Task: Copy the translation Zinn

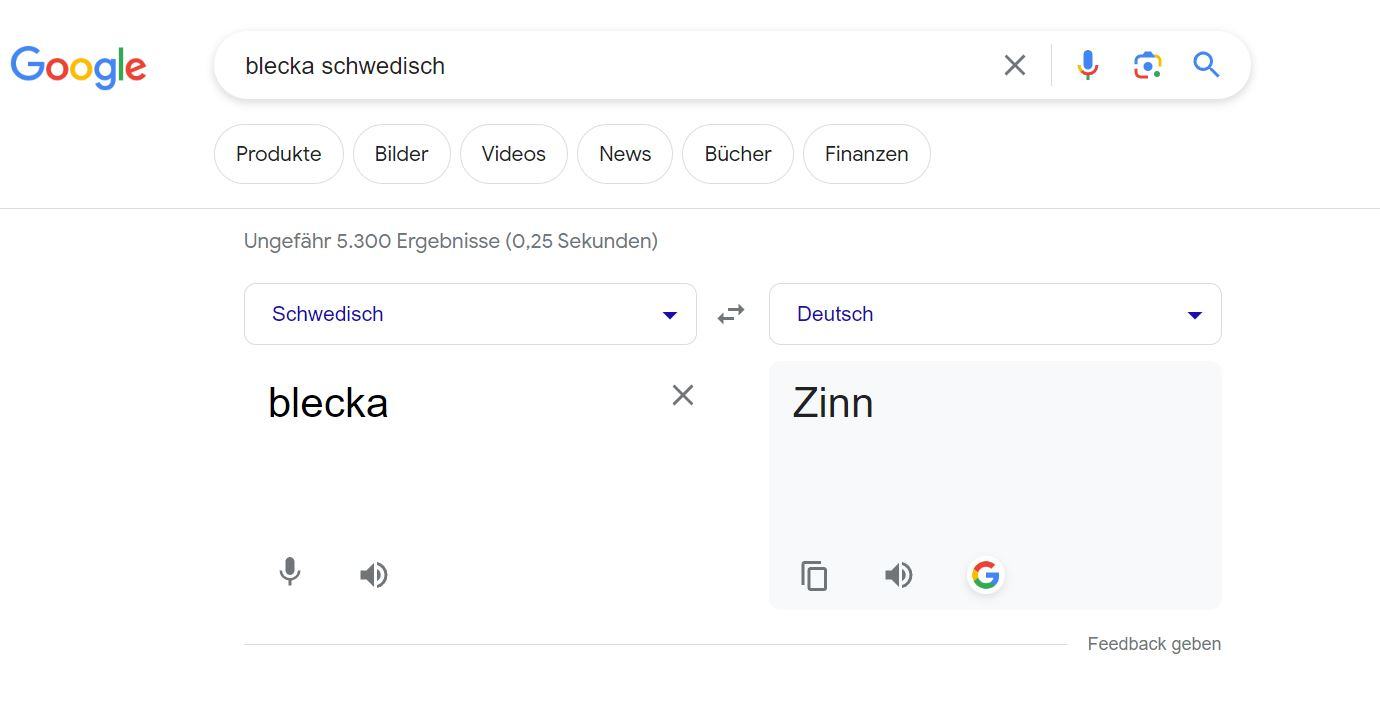Action: point(814,576)
